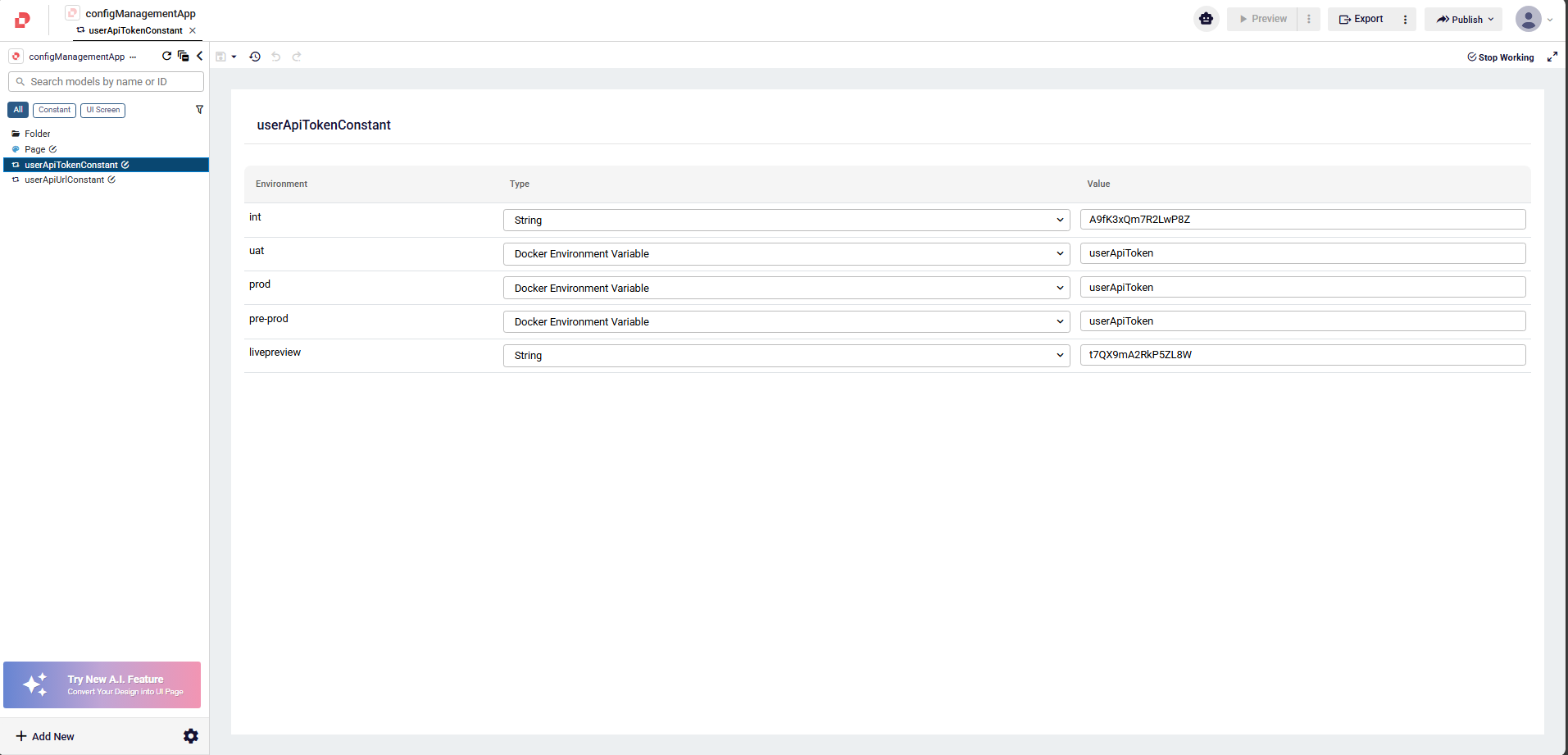Open settings gear in sidebar footer
Screen dimensions: 1568x755
[191, 736]
